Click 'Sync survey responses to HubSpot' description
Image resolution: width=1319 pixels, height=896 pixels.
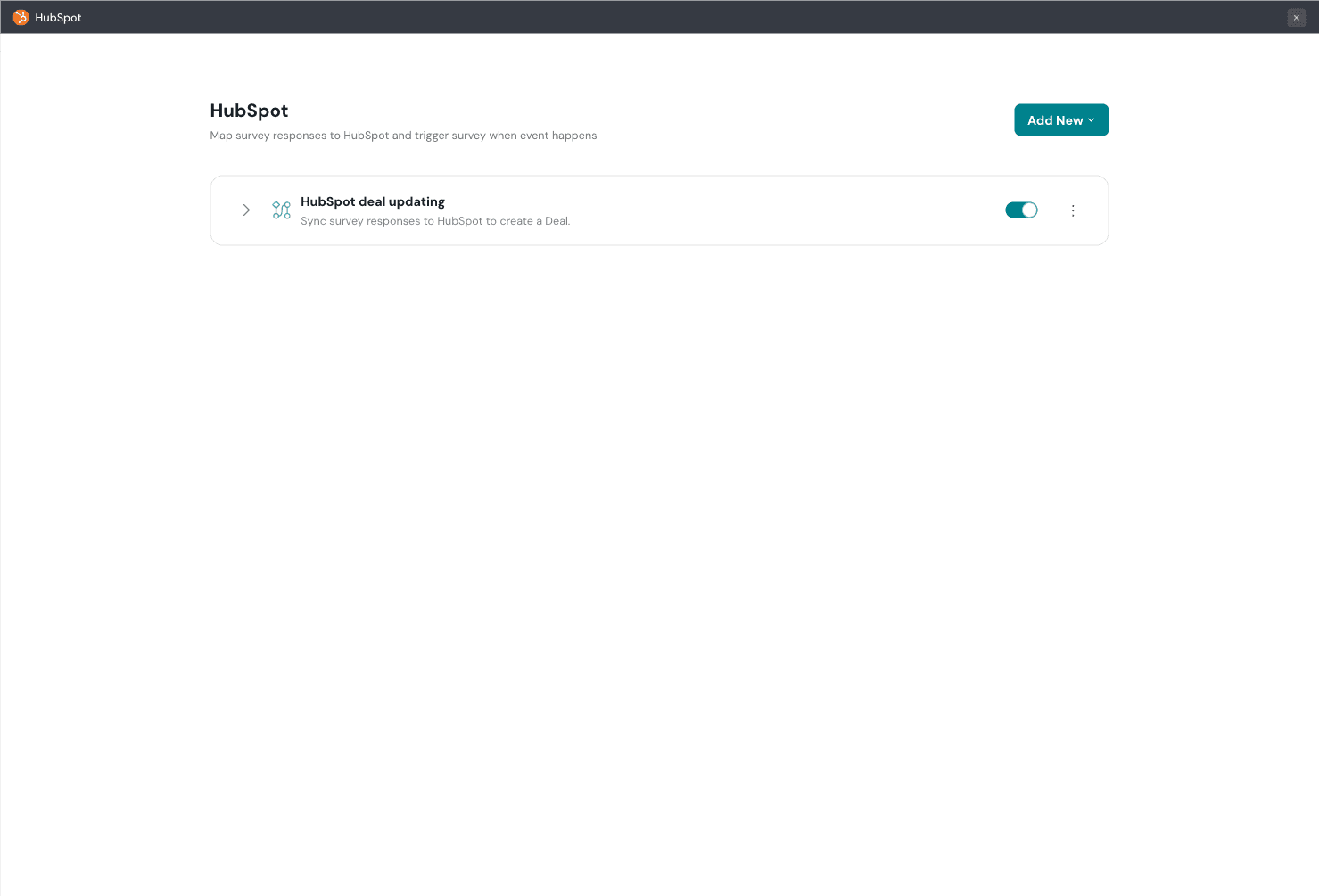tap(435, 221)
